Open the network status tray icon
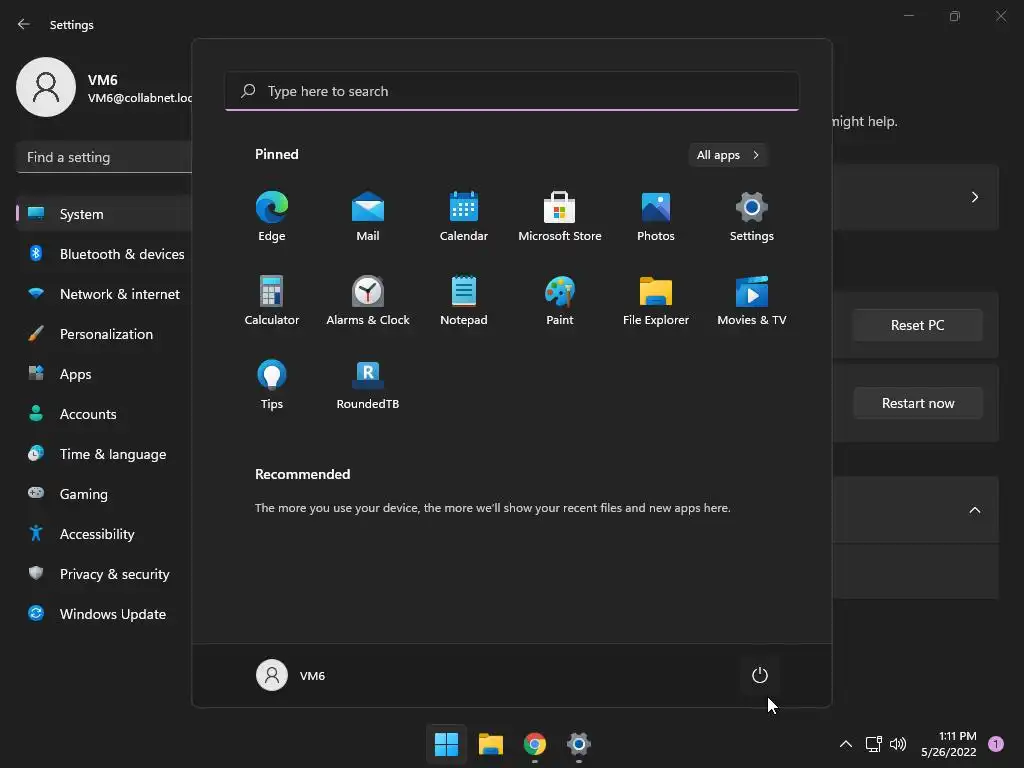The width and height of the screenshot is (1024, 768). [873, 744]
